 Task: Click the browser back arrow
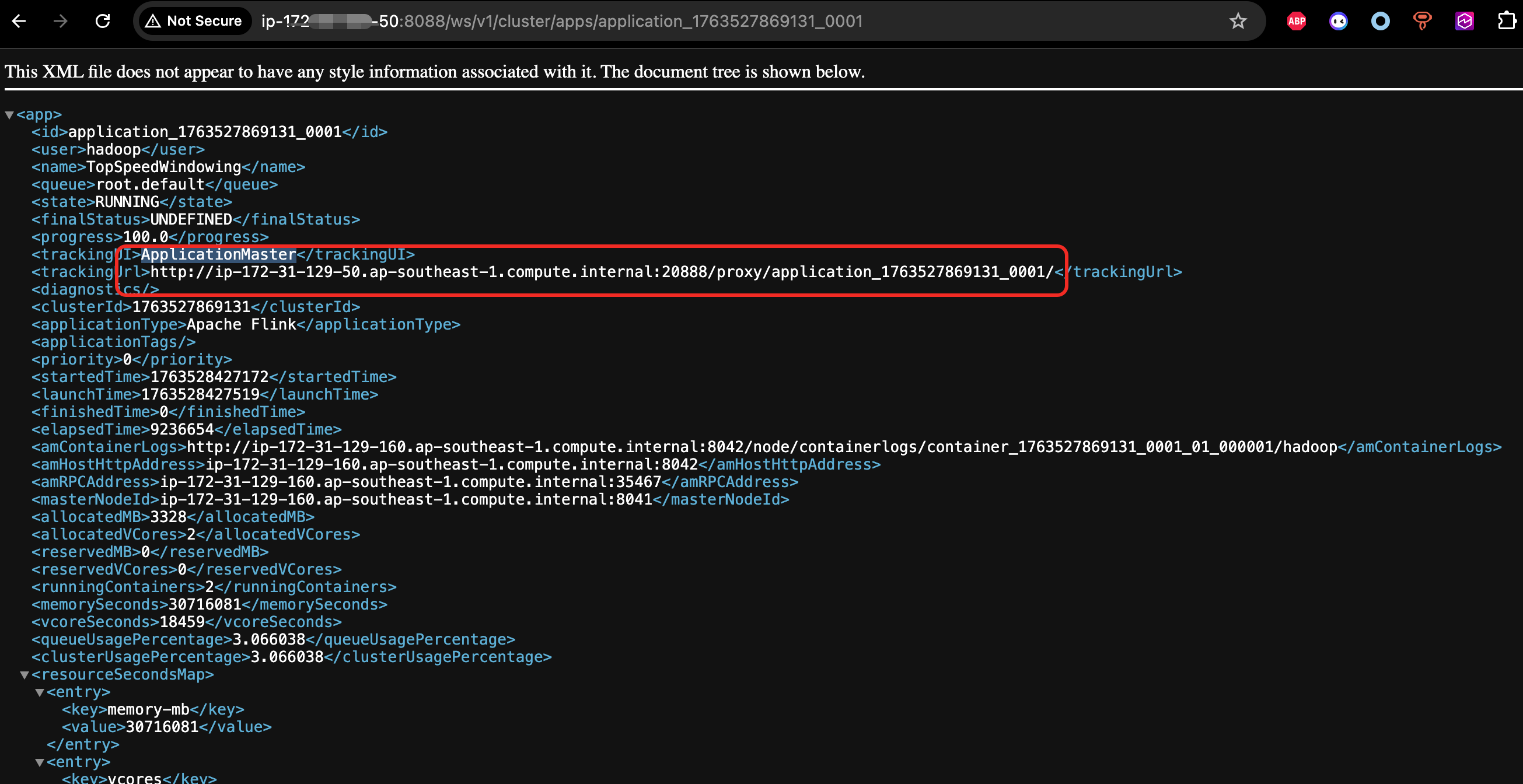click(x=19, y=21)
